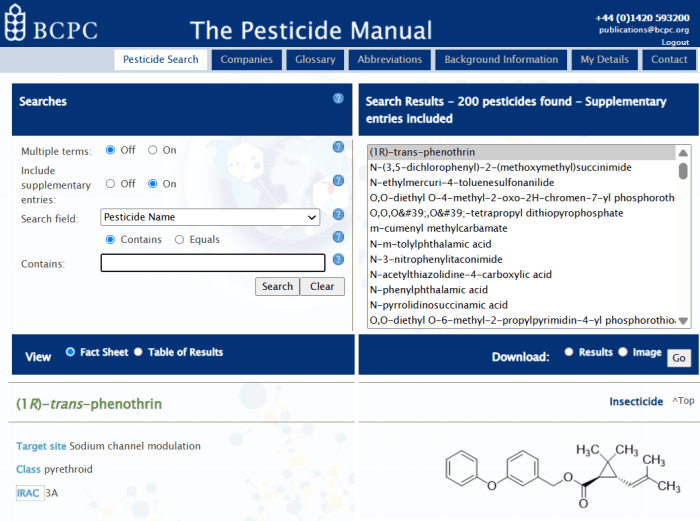Screen dimensions: 700x521
Task: Turn supplementary entries Off
Action: (x=110, y=183)
